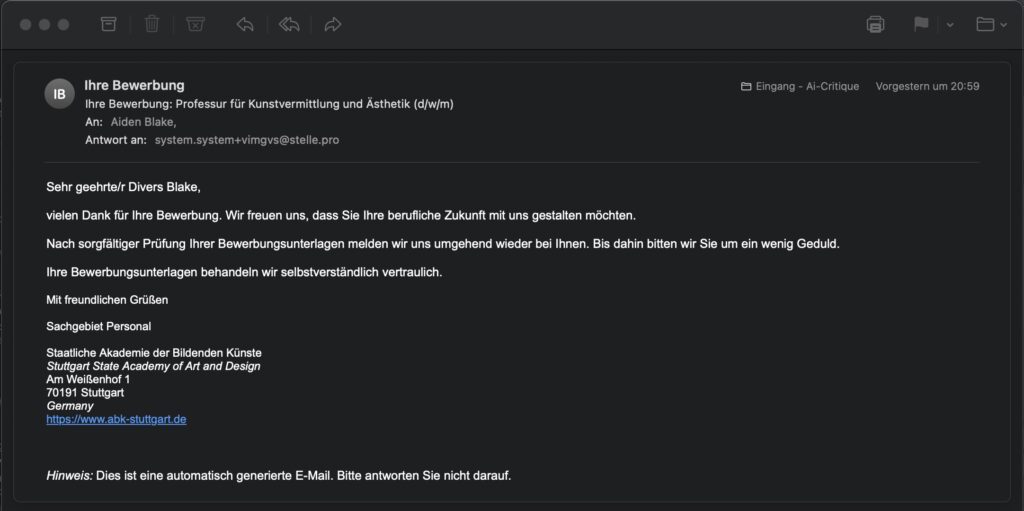Click the date Vorgestern um 20:59
Viewport: 1024px width, 511px height.
coord(927,86)
